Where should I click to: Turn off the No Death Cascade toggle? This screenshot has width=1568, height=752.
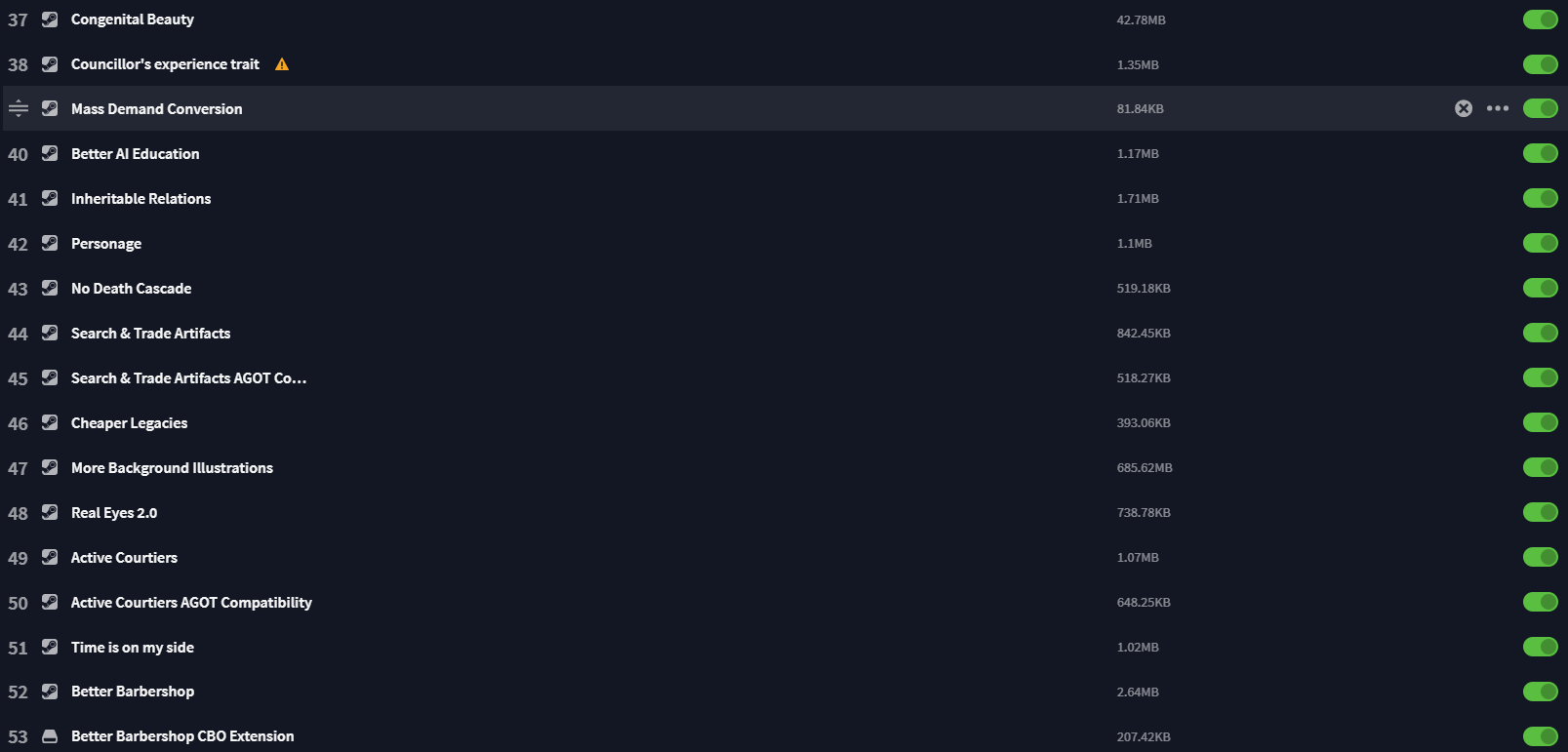click(x=1540, y=289)
